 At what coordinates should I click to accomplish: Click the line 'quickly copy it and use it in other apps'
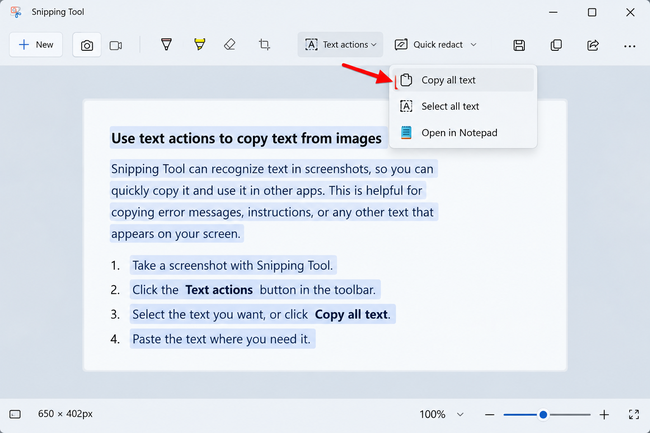[268, 191]
